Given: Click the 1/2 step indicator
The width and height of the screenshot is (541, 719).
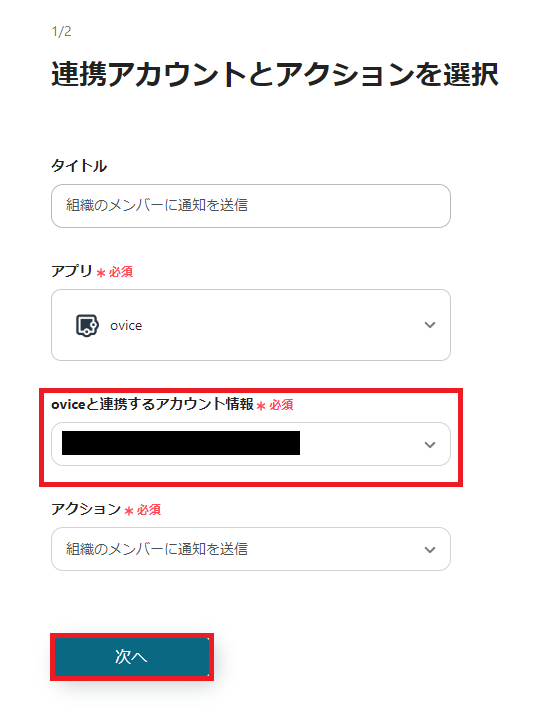Looking at the screenshot, I should (61, 32).
